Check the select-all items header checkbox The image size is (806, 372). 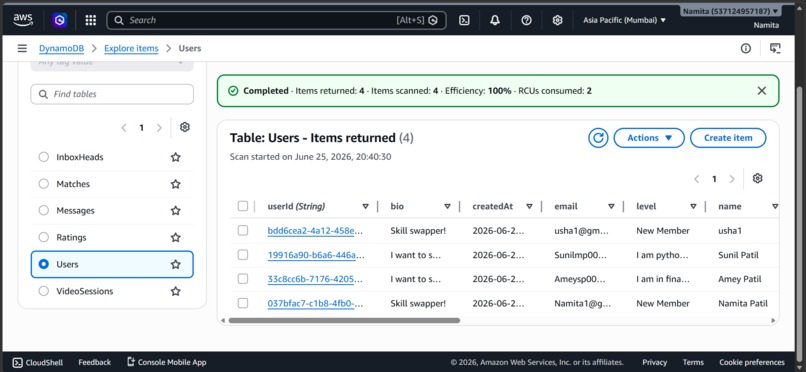(x=243, y=206)
